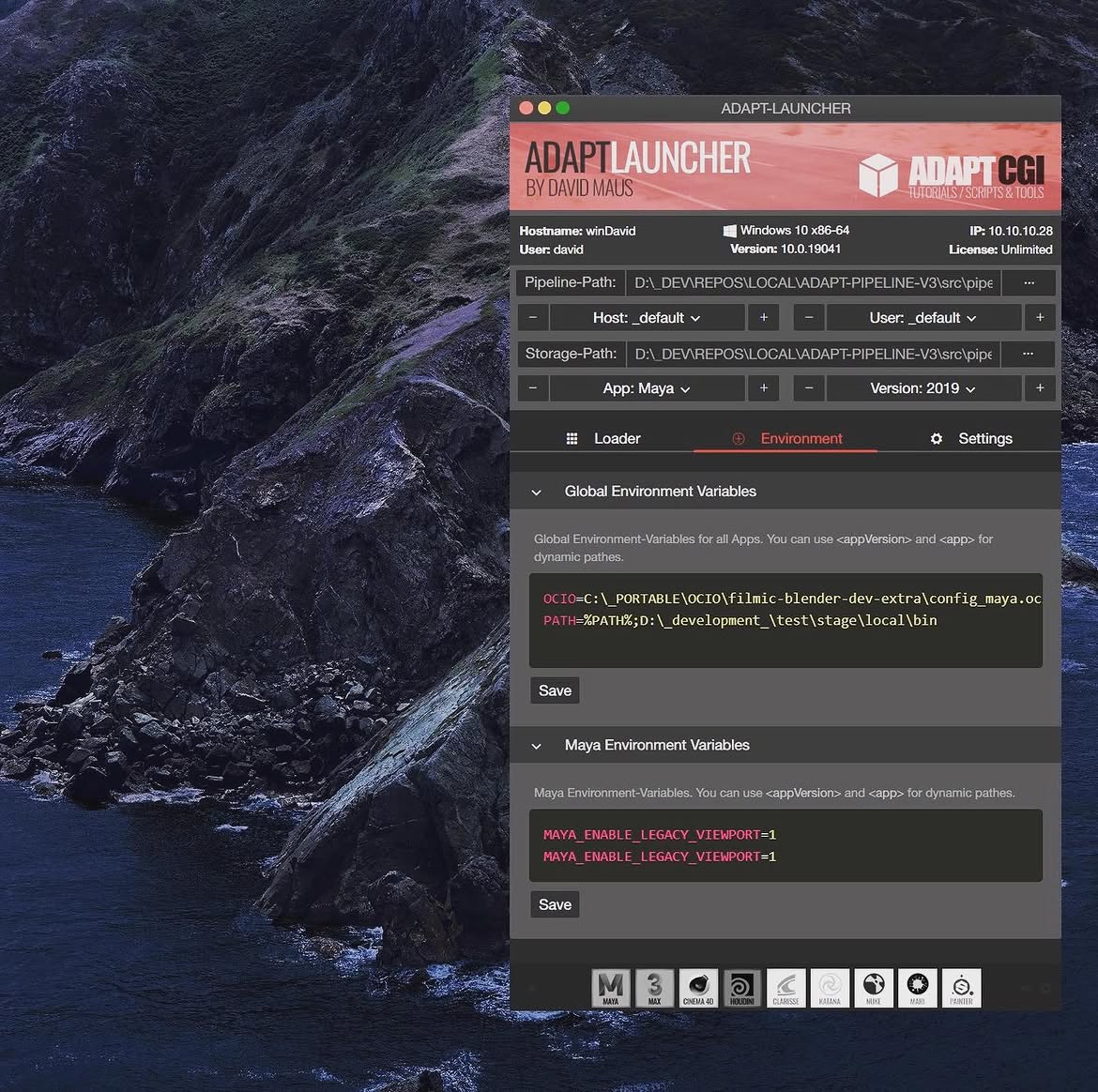Save the Maya Environment Variables
This screenshot has height=1092, width=1098.
click(555, 904)
